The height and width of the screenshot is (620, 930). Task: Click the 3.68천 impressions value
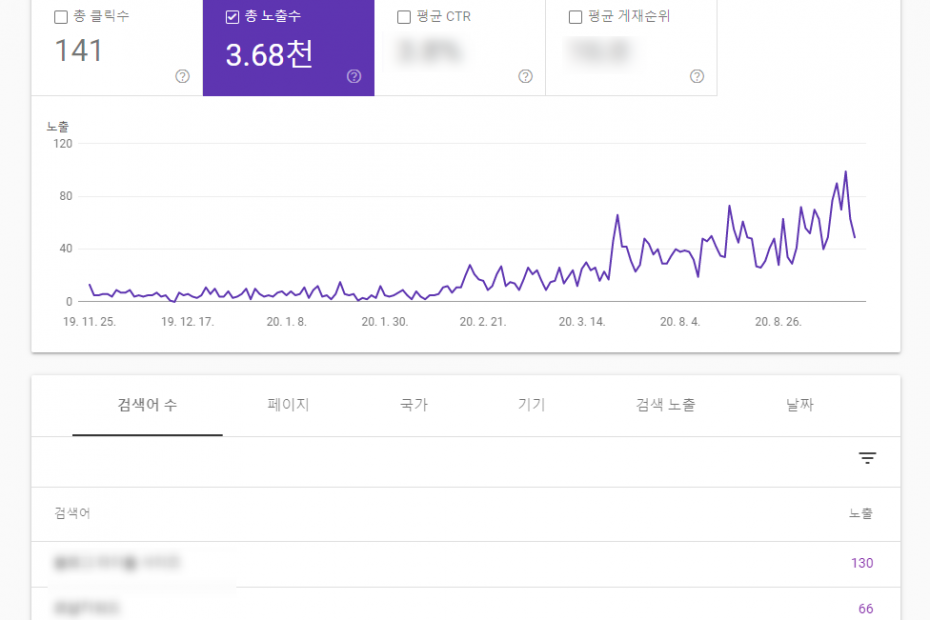coord(269,55)
